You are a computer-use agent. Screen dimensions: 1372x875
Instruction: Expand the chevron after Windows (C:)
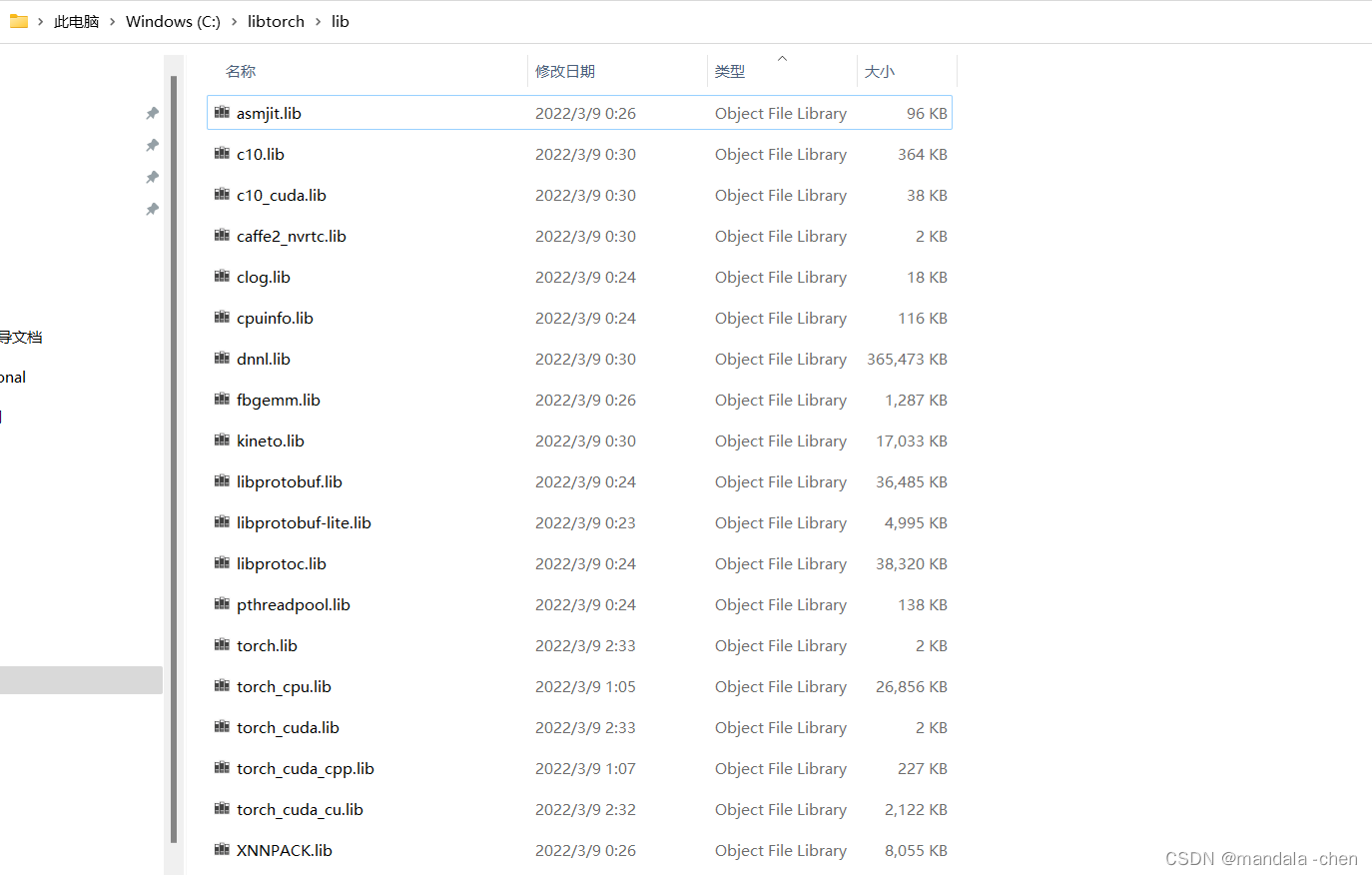pyautogui.click(x=232, y=21)
